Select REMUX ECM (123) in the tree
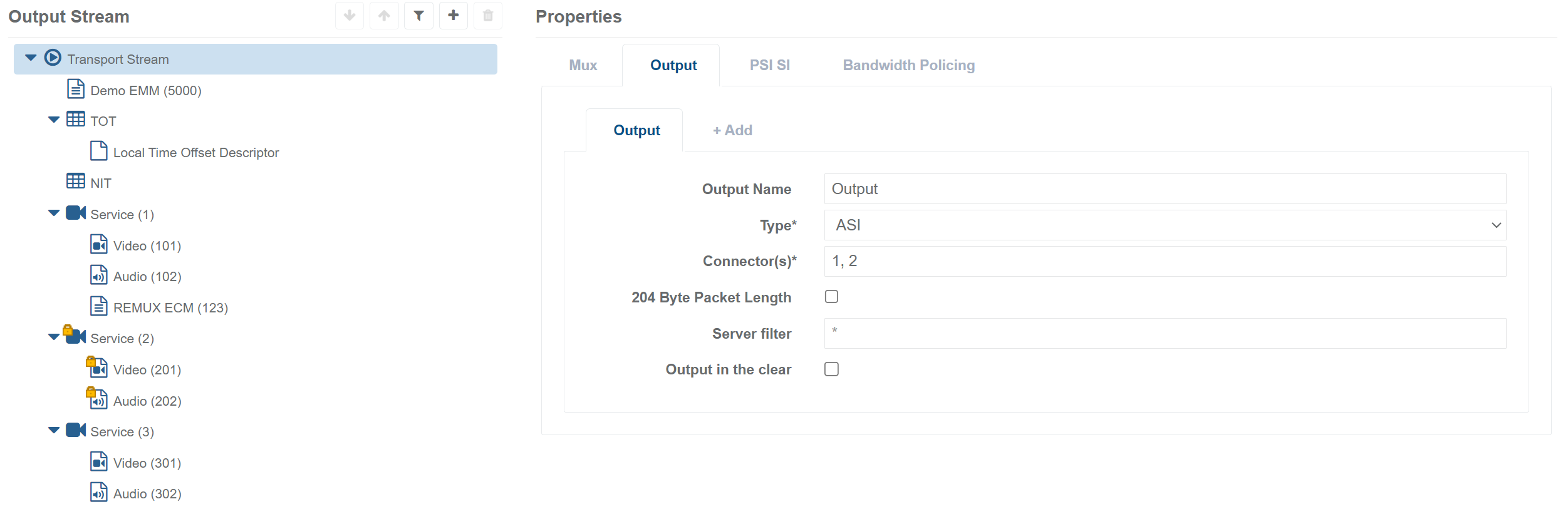This screenshot has width=1568, height=509. pos(170,308)
